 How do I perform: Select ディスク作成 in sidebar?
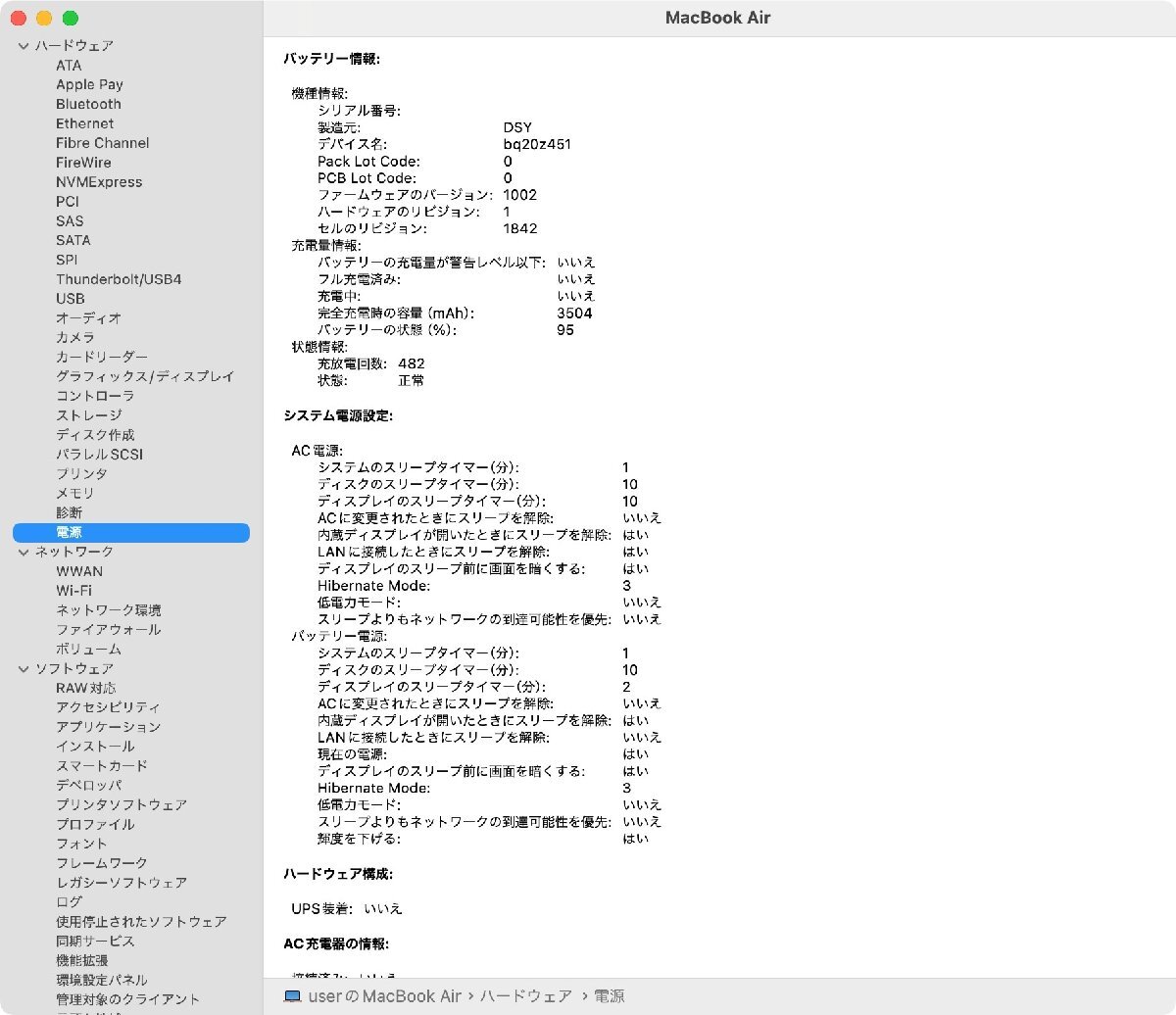pyautogui.click(x=95, y=435)
